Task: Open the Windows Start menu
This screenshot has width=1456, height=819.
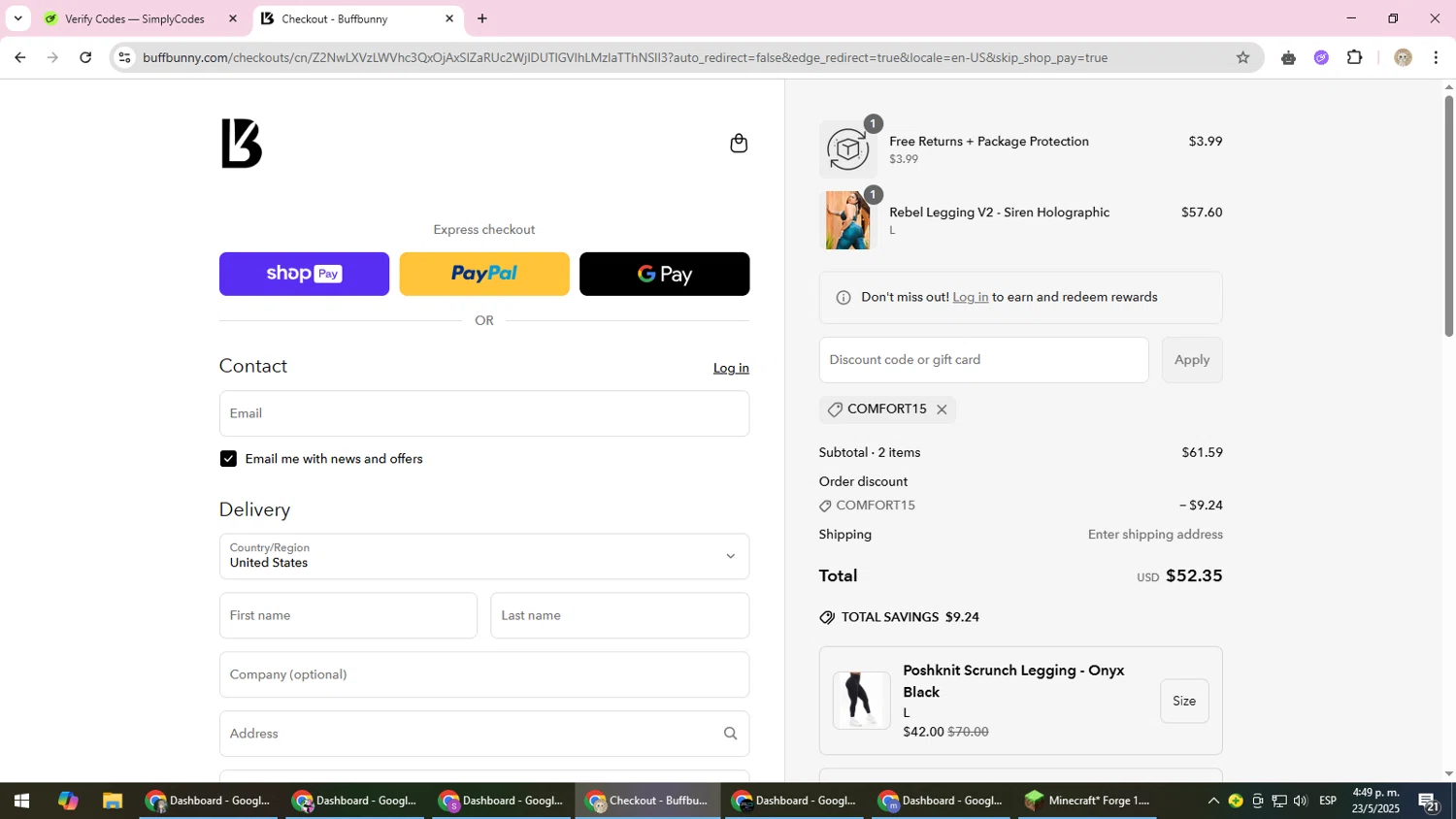Action: tap(20, 801)
